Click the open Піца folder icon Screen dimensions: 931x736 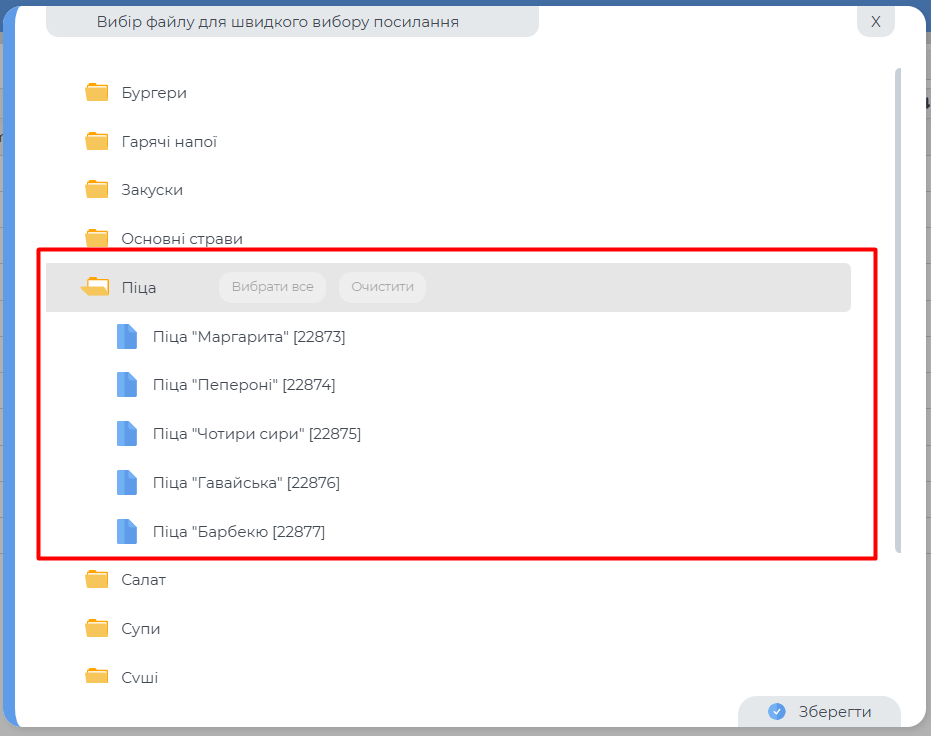click(x=96, y=288)
